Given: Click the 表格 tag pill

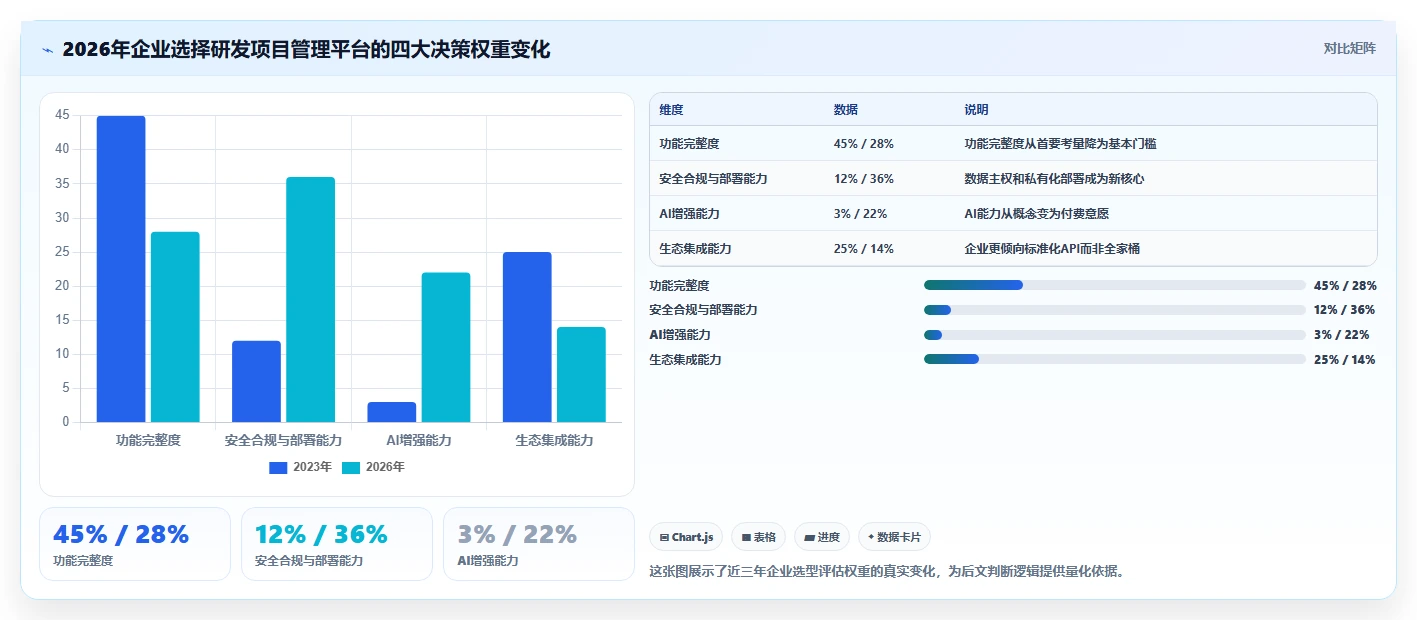Looking at the screenshot, I should (759, 537).
